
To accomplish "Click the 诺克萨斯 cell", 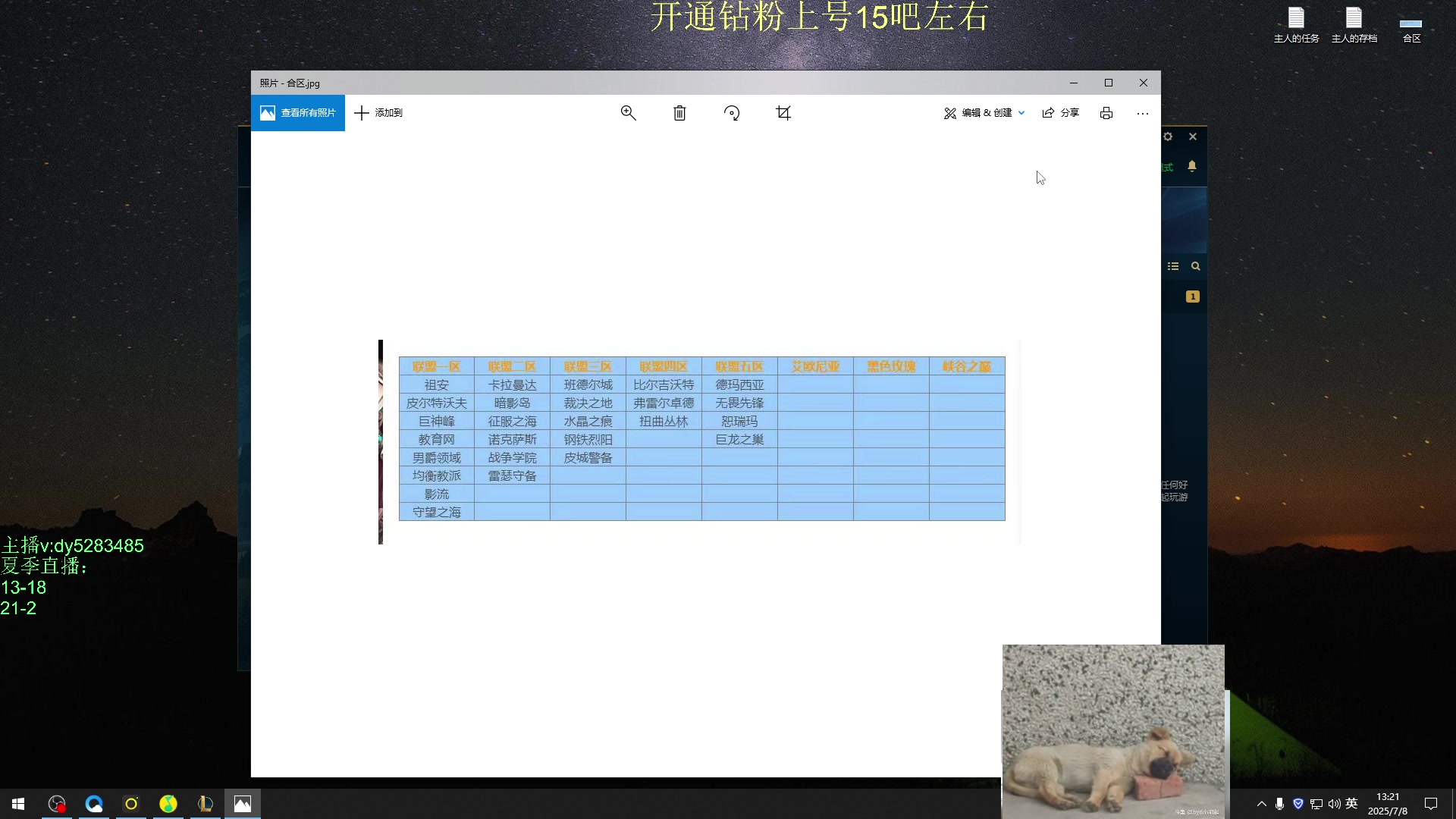I will point(513,440).
